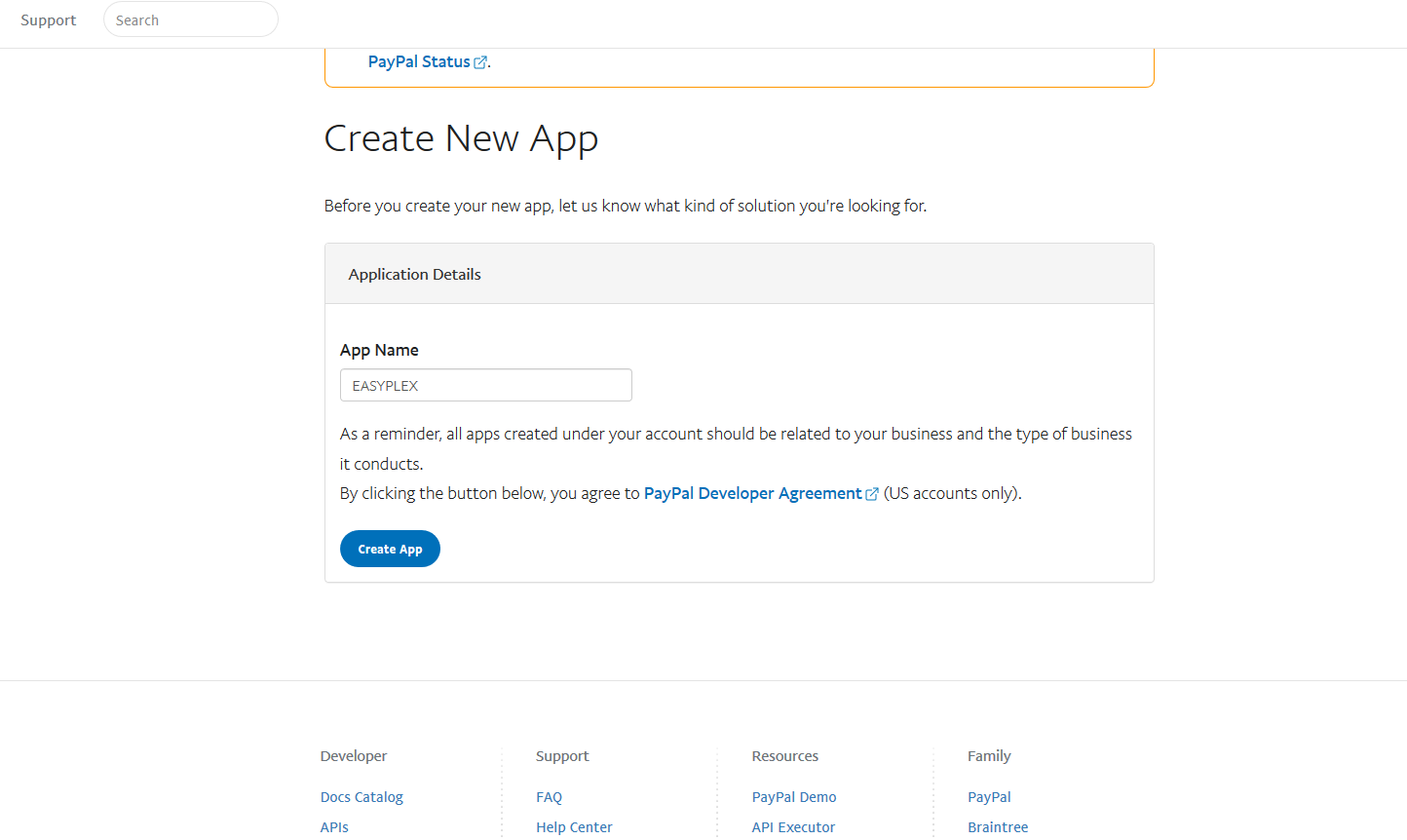Click the external link icon beside PayPal Status
The height and width of the screenshot is (840, 1407).
pyautogui.click(x=479, y=61)
